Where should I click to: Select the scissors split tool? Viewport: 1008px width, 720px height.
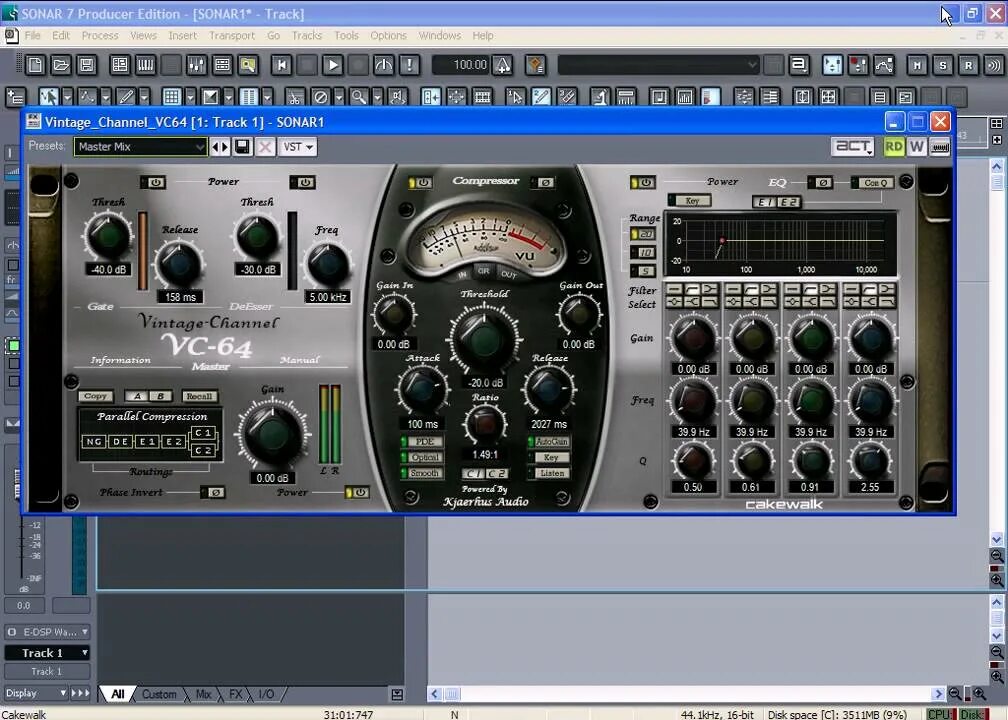point(294,97)
